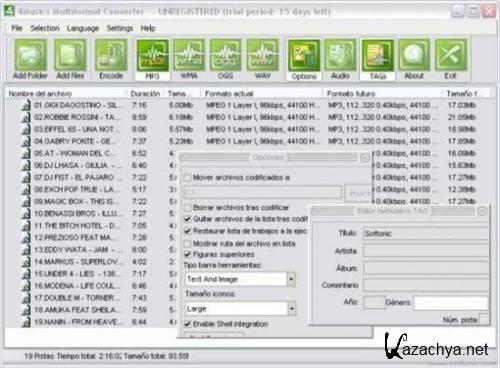
Task: Select the WMA output format icon
Action: pos(189,59)
